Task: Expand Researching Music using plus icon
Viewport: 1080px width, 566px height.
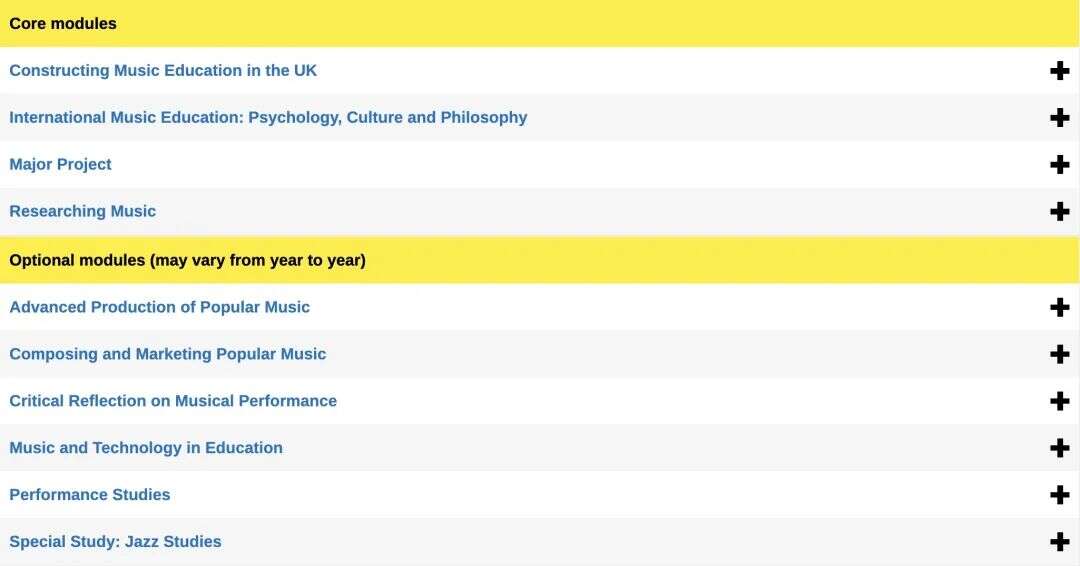Action: tap(1059, 212)
